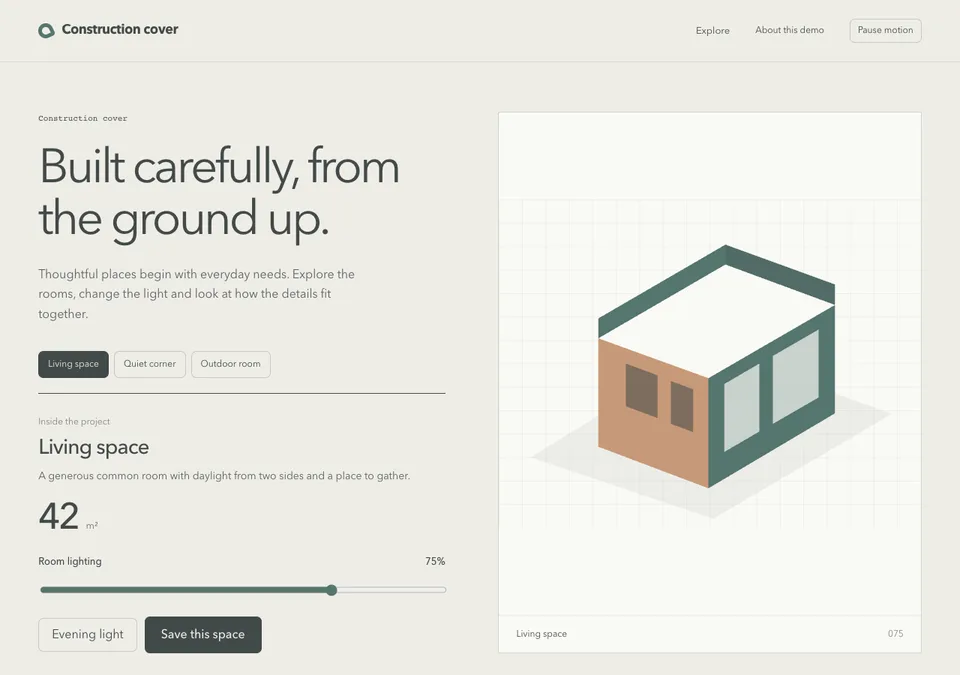Click the isometric house illustration
The image size is (960, 675).
717,366
